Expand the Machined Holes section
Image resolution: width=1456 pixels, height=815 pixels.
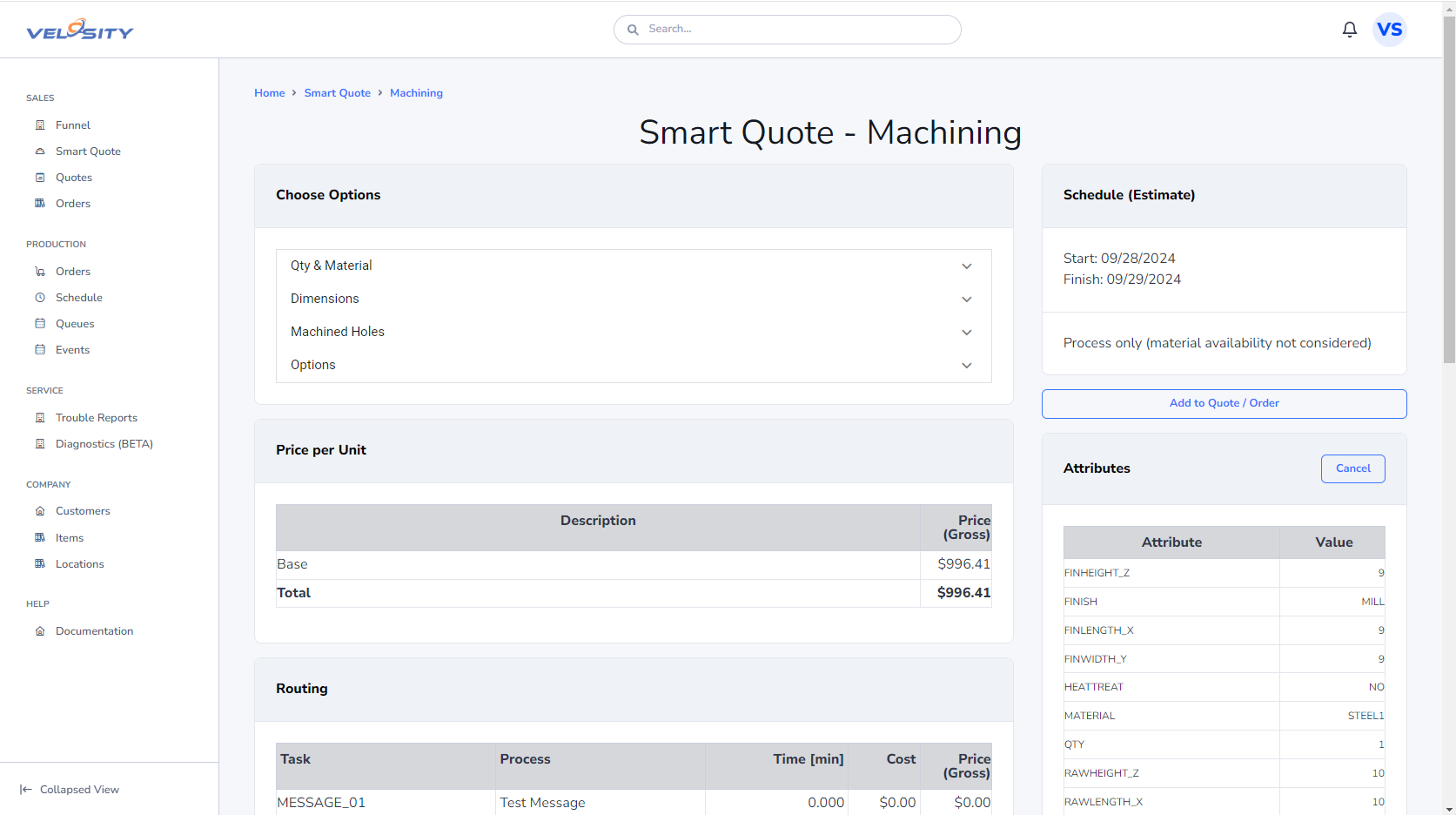(633, 333)
